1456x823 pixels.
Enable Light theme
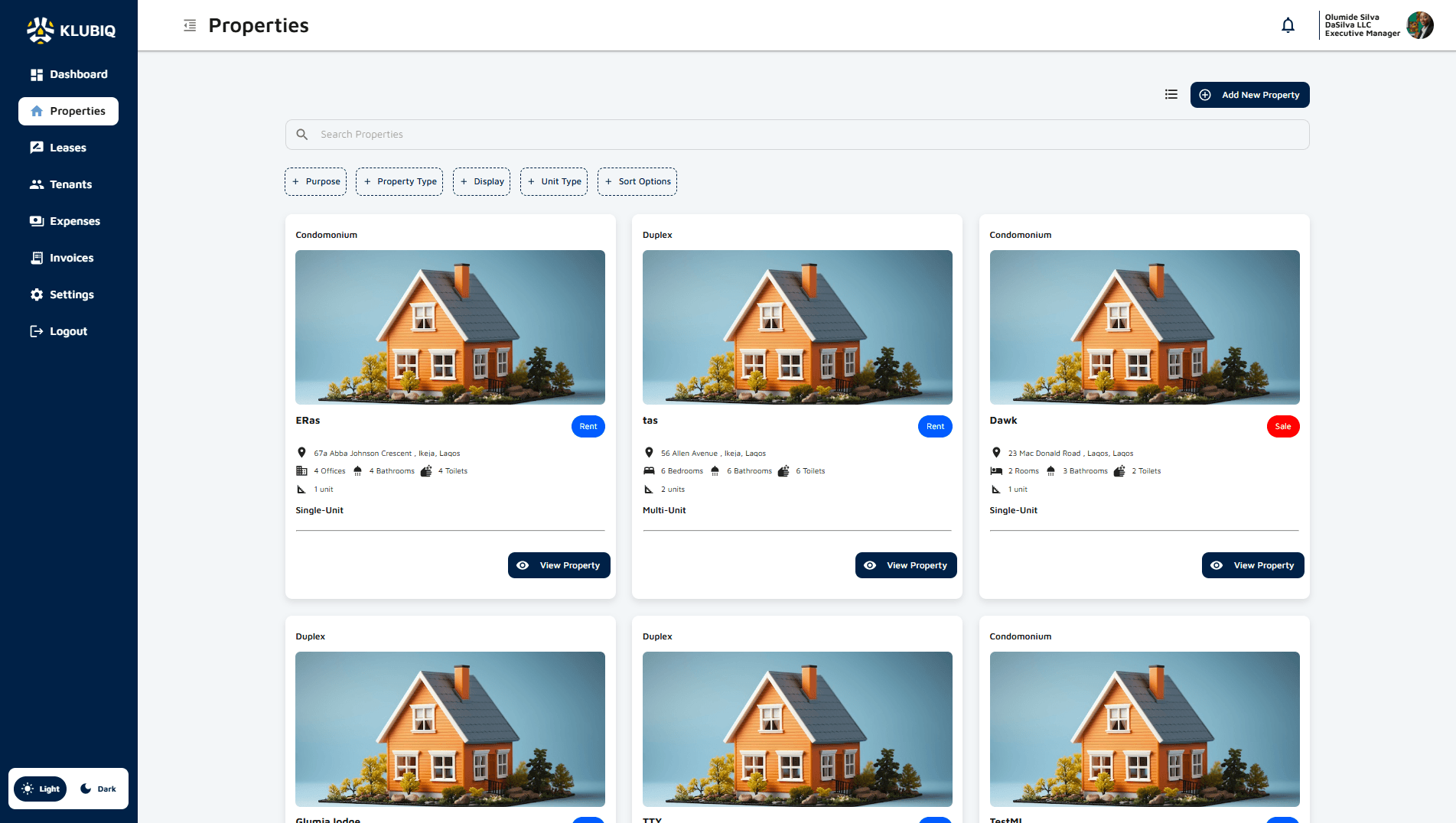click(x=40, y=789)
